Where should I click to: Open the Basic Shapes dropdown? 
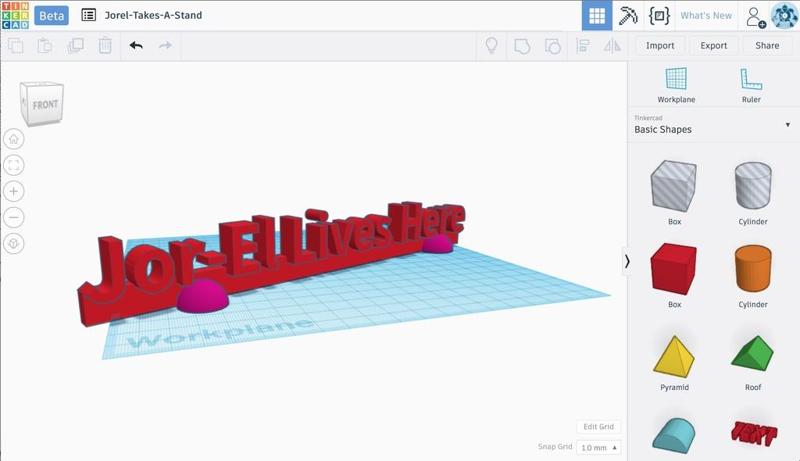click(713, 125)
